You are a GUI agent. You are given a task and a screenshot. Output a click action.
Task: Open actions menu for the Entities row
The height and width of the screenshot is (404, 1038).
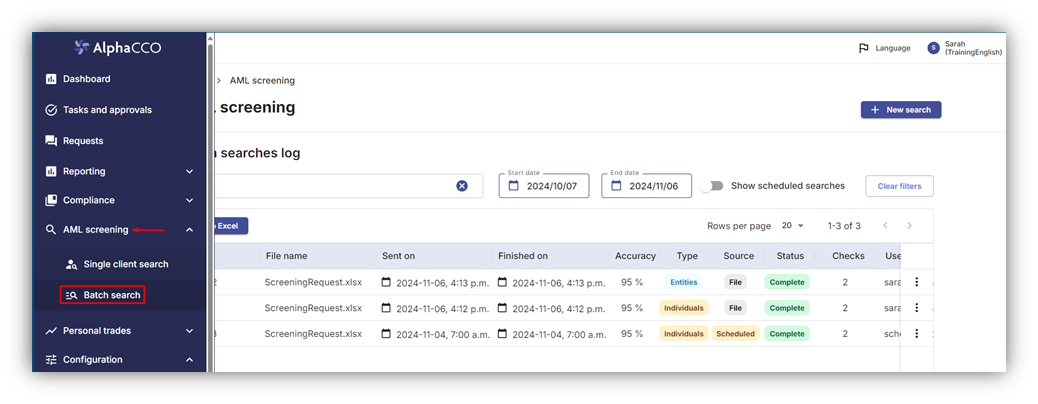point(917,282)
